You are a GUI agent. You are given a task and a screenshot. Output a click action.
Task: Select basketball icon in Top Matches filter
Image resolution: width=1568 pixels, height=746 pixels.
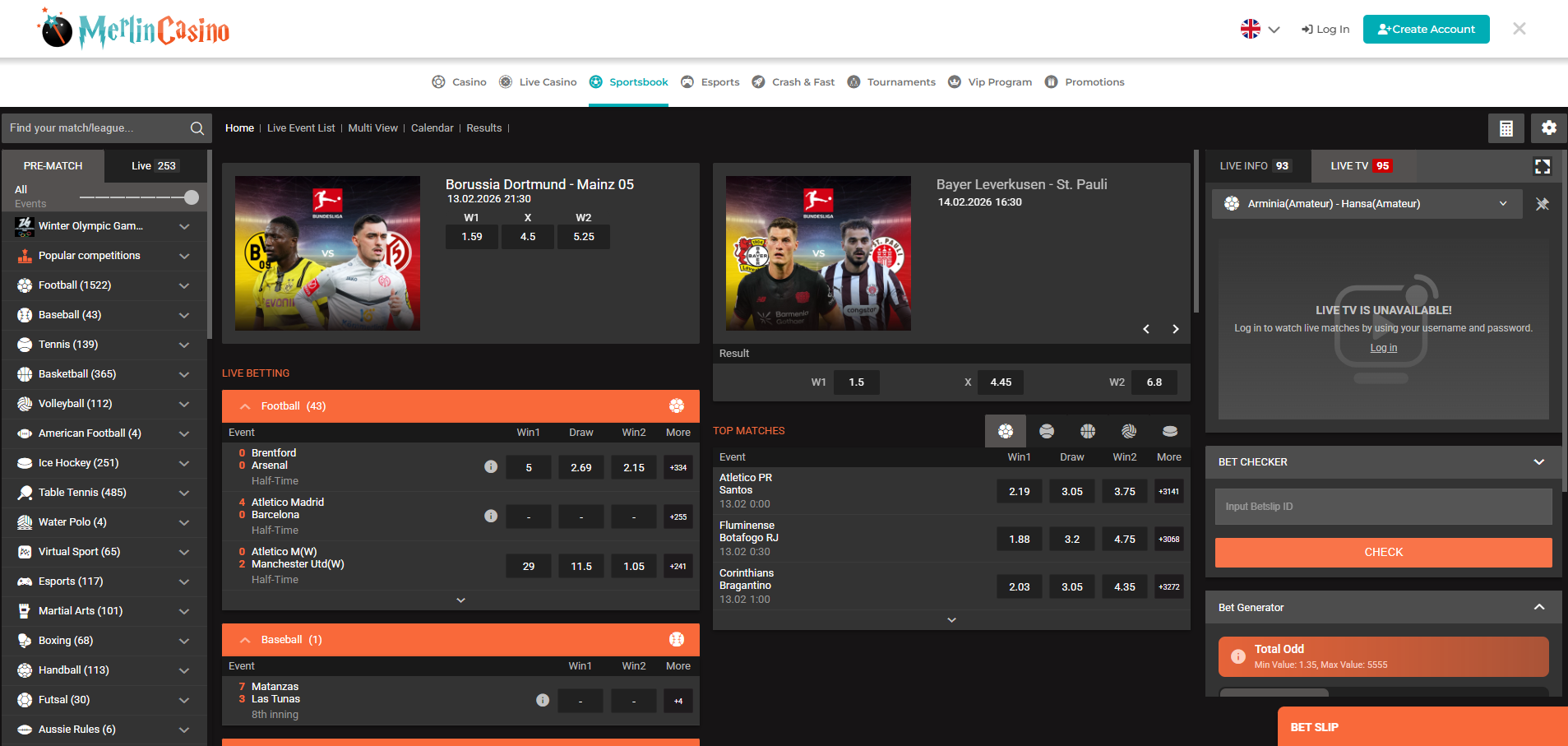[x=1088, y=431]
